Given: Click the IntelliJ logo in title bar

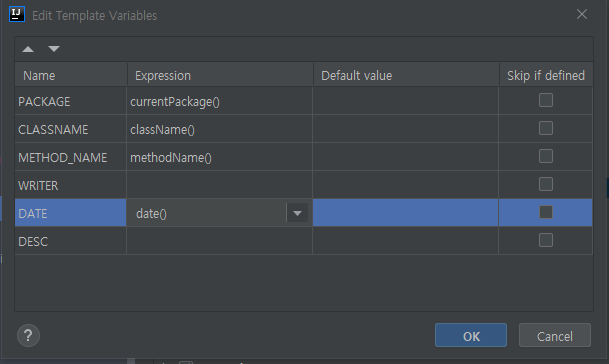Looking at the screenshot, I should [17, 14].
